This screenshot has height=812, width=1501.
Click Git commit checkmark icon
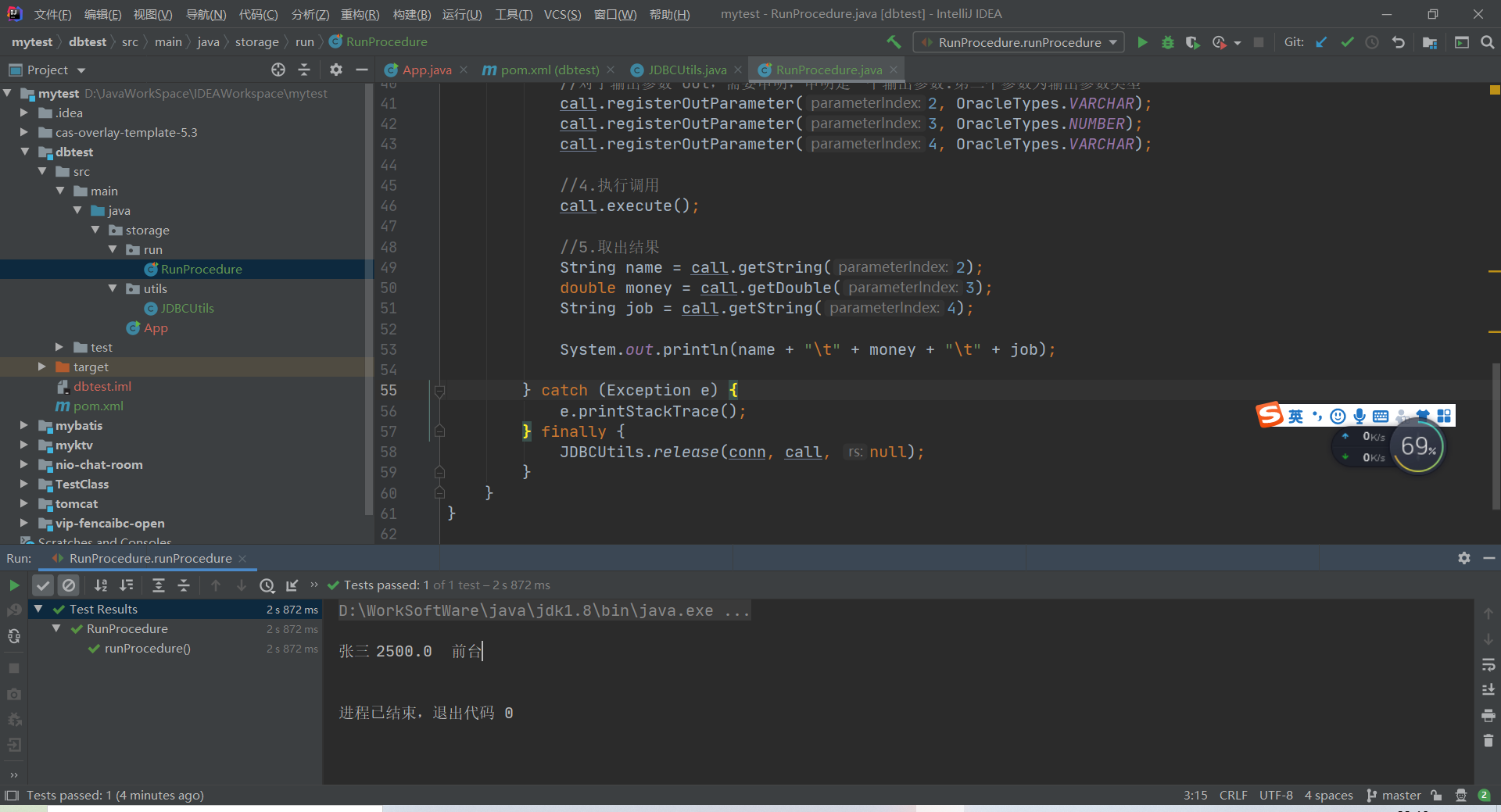[x=1347, y=42]
